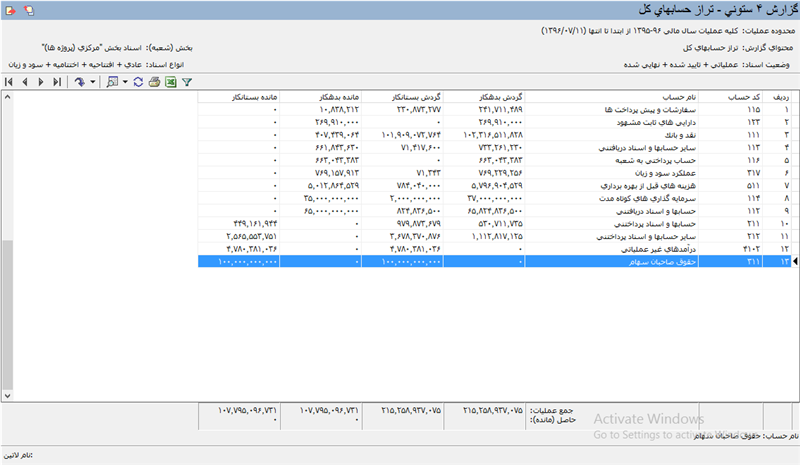Viewport: 800px width, 465px height.
Task: Click the left title bar window icon
Action: (9, 9)
